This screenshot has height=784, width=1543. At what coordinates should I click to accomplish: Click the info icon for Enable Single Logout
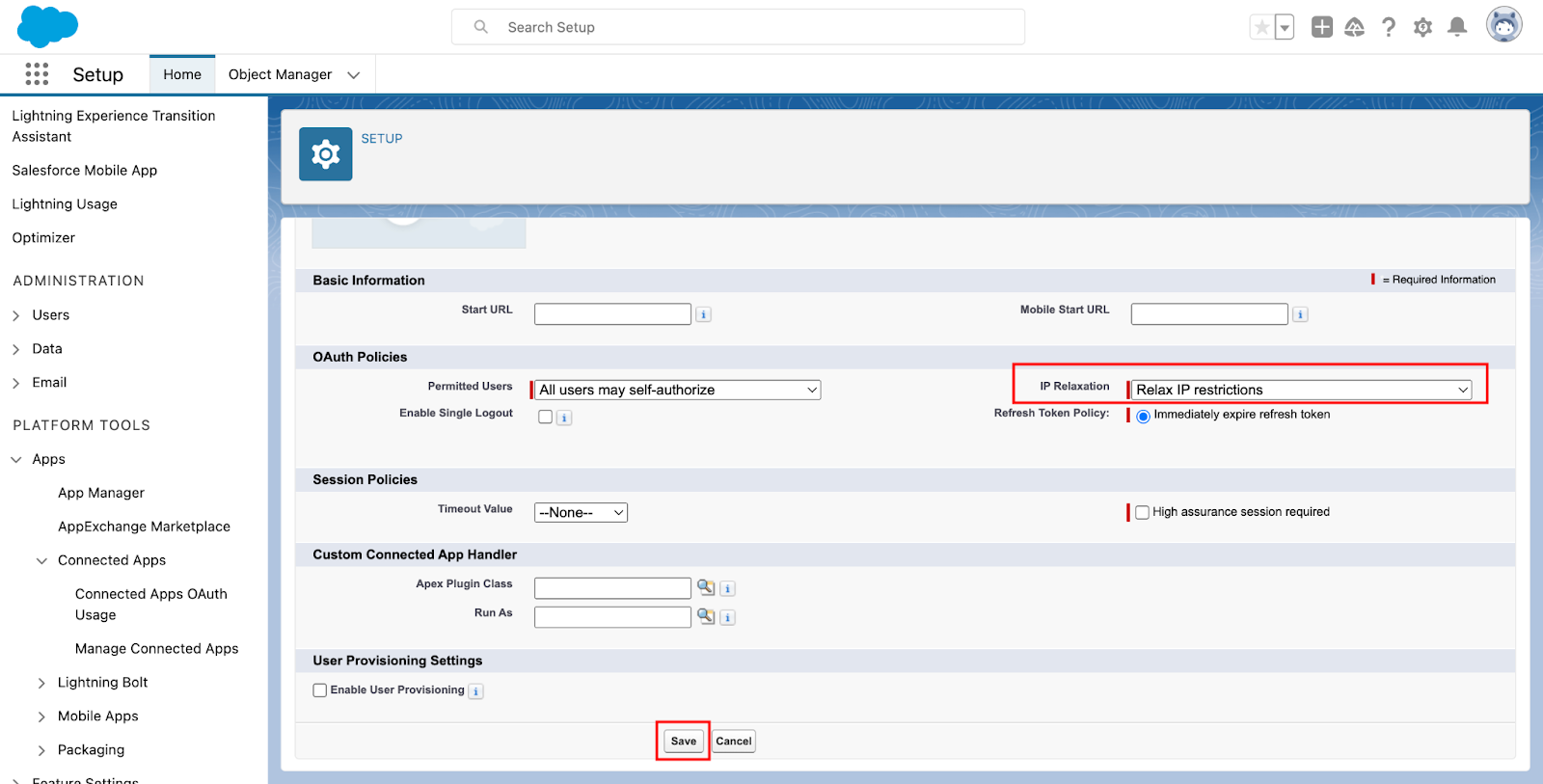click(x=565, y=418)
